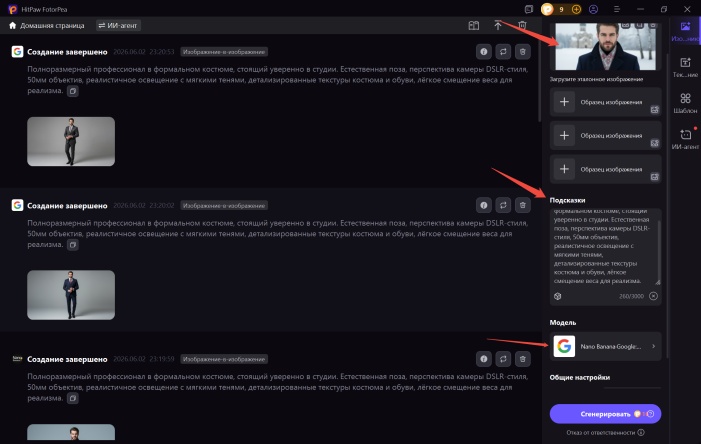Click the Создание завершено title at 23:20:53

pyautogui.click(x=67, y=52)
